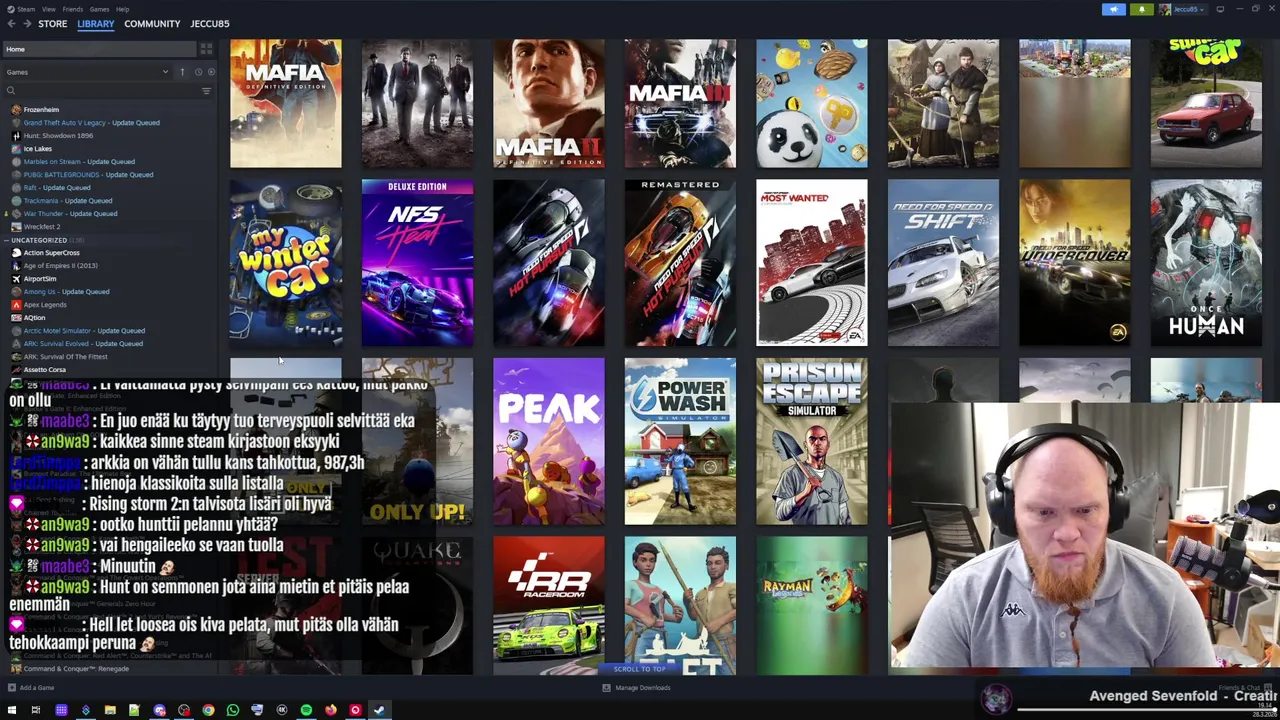
Task: Select Trackmania in game list
Action: coord(68,201)
